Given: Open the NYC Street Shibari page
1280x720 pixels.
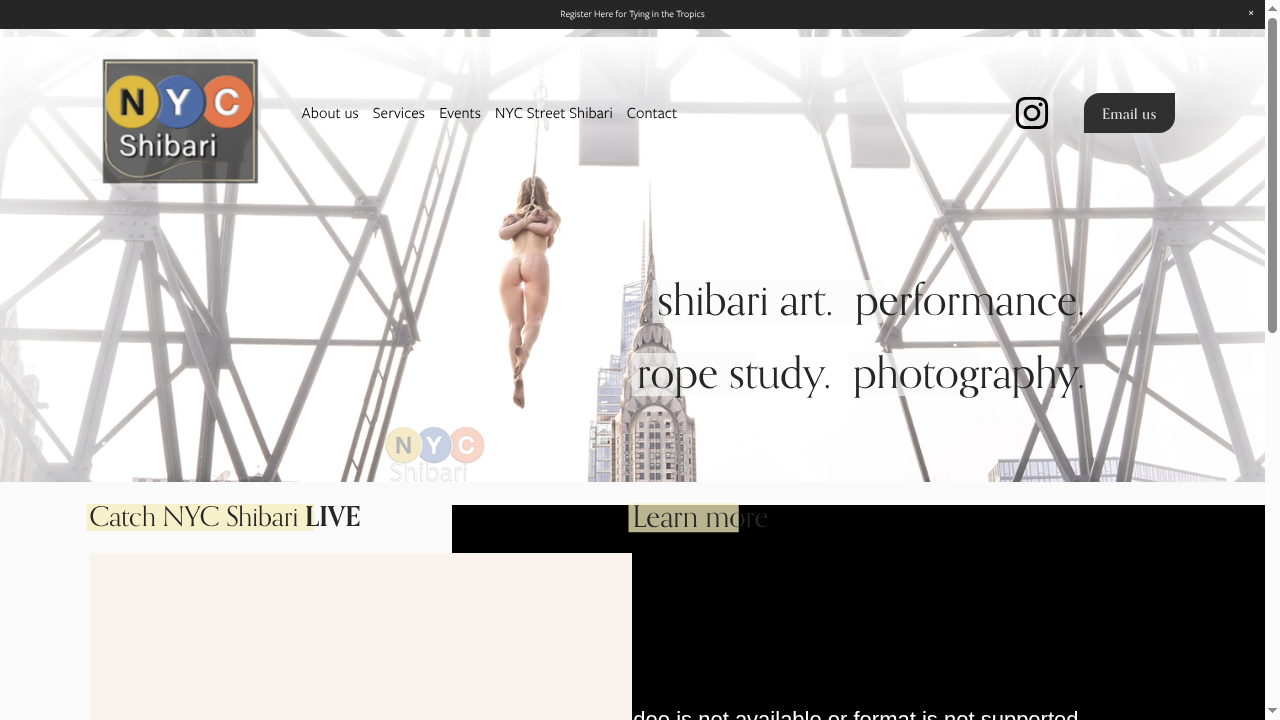Looking at the screenshot, I should 553,113.
